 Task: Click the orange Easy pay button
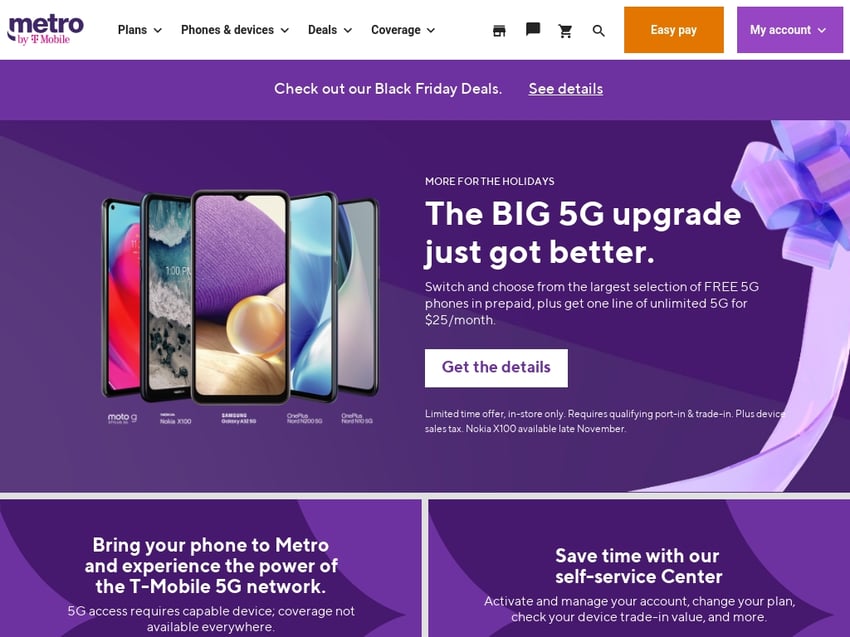click(673, 30)
